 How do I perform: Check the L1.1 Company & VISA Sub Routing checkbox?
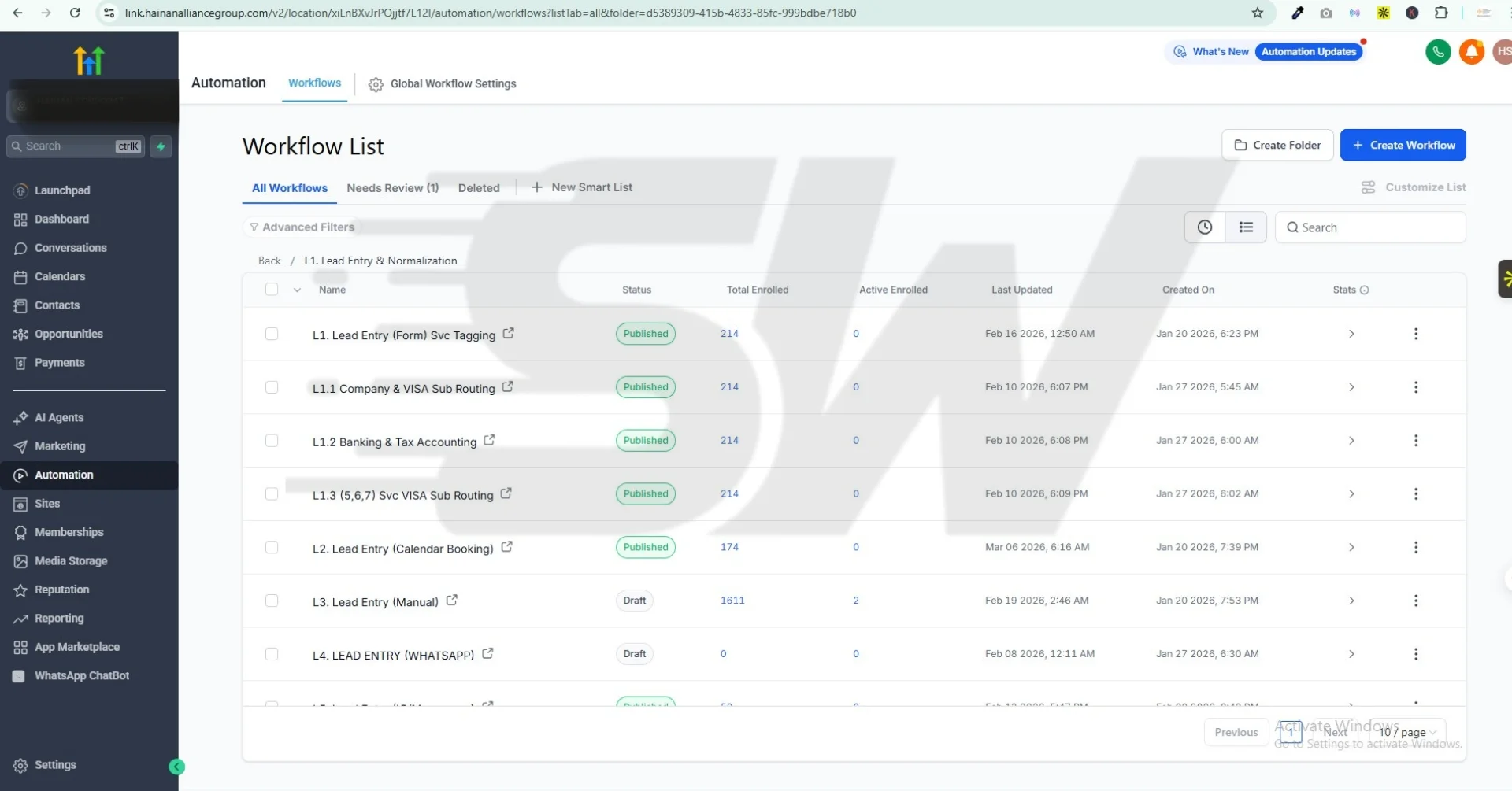coord(272,387)
